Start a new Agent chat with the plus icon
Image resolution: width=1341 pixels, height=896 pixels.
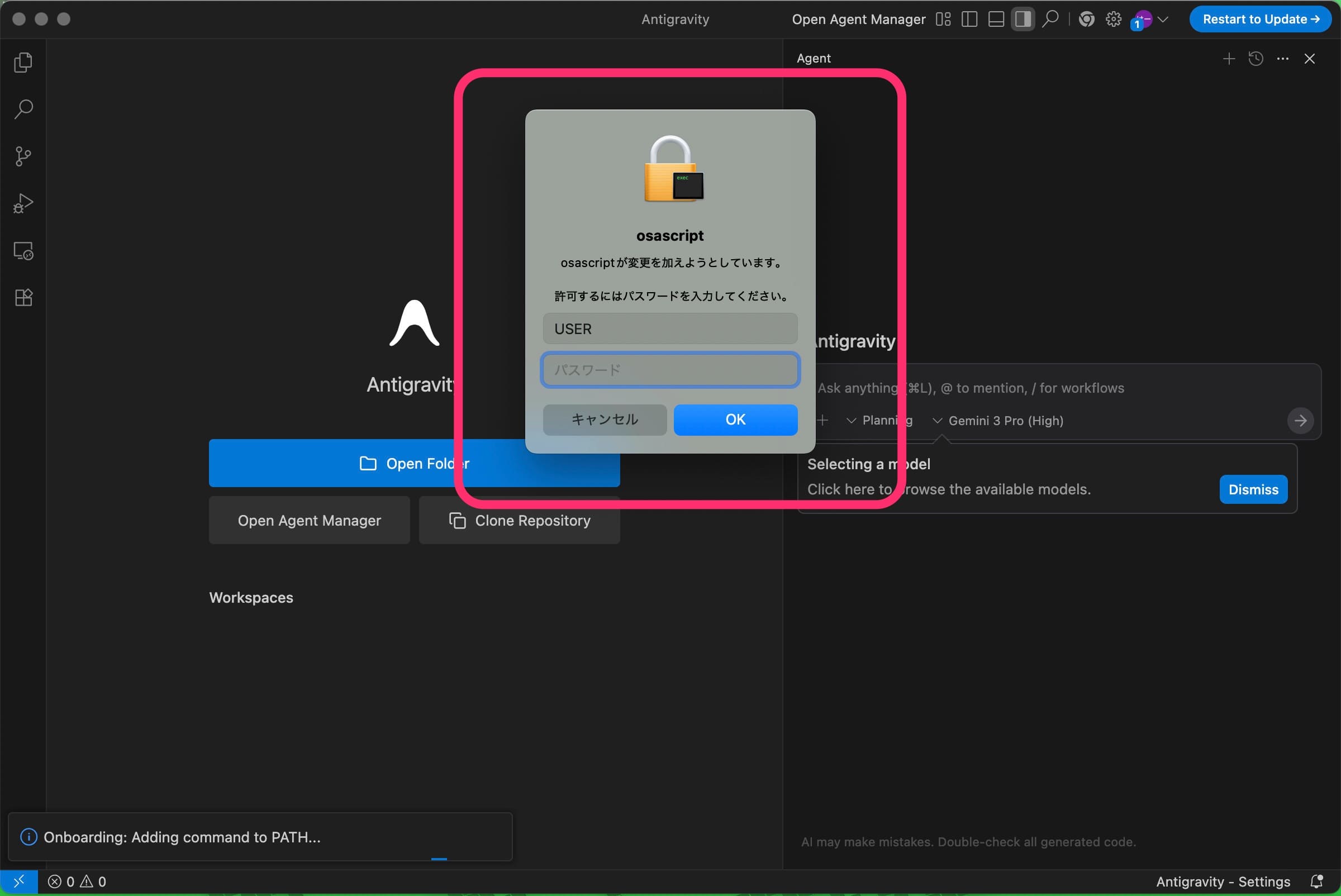(1229, 58)
